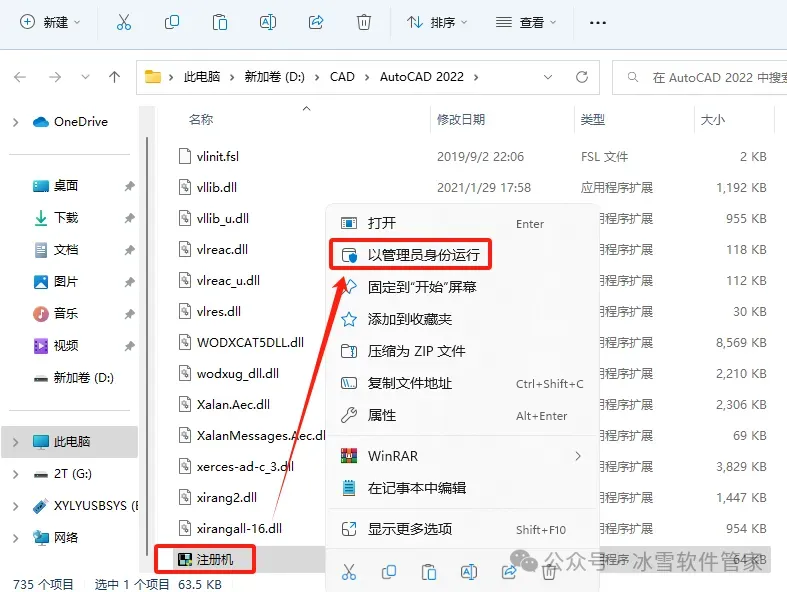The width and height of the screenshot is (787, 592).
Task: Sort by the 修改日期 column header
Action: tap(461, 120)
